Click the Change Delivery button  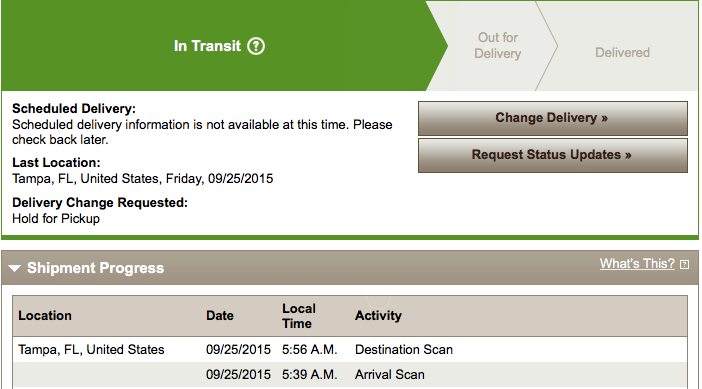(x=552, y=118)
